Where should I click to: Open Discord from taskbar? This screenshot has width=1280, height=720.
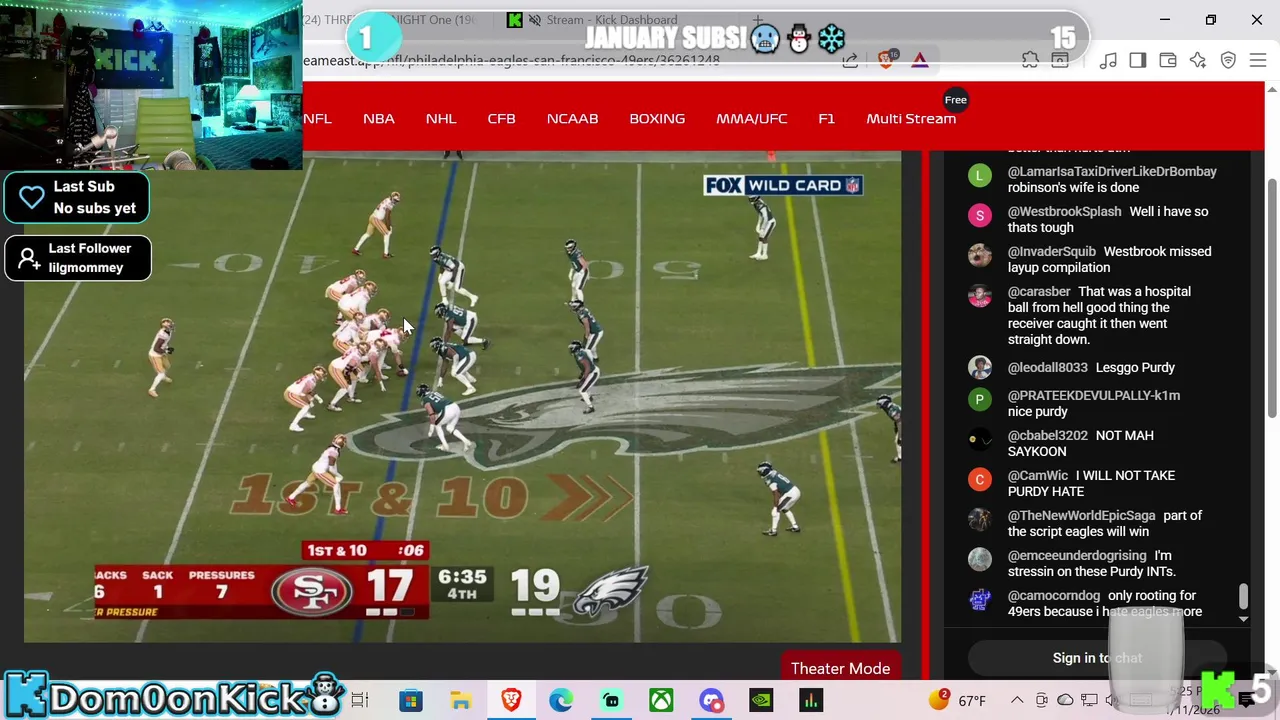tap(711, 700)
